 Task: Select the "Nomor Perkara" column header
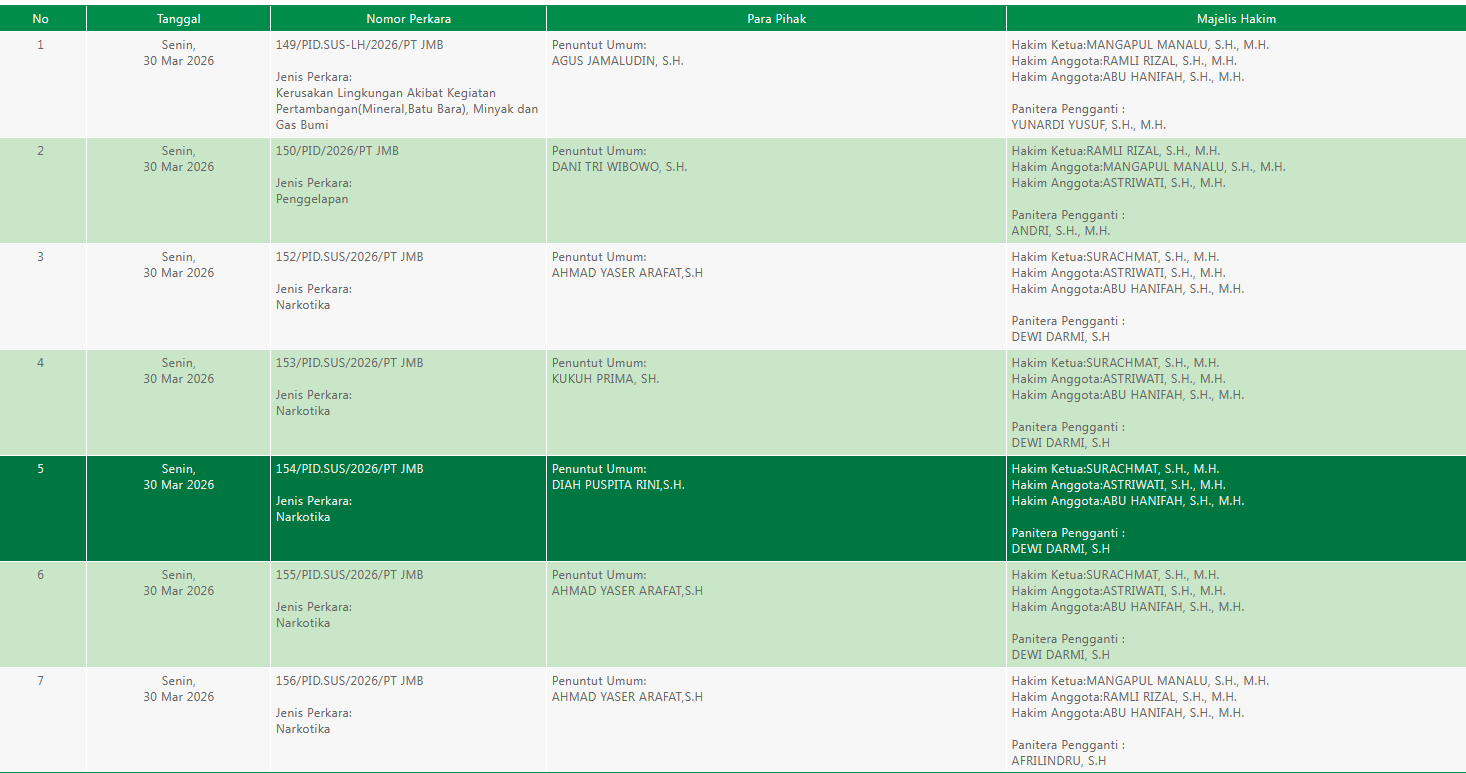pos(408,19)
